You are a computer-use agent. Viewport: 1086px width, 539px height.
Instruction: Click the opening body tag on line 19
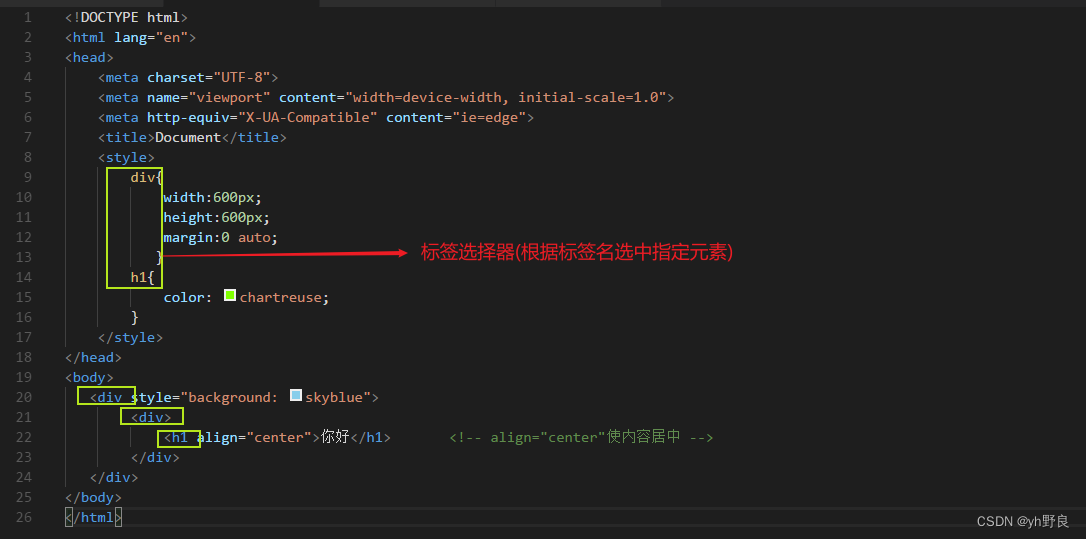click(89, 378)
